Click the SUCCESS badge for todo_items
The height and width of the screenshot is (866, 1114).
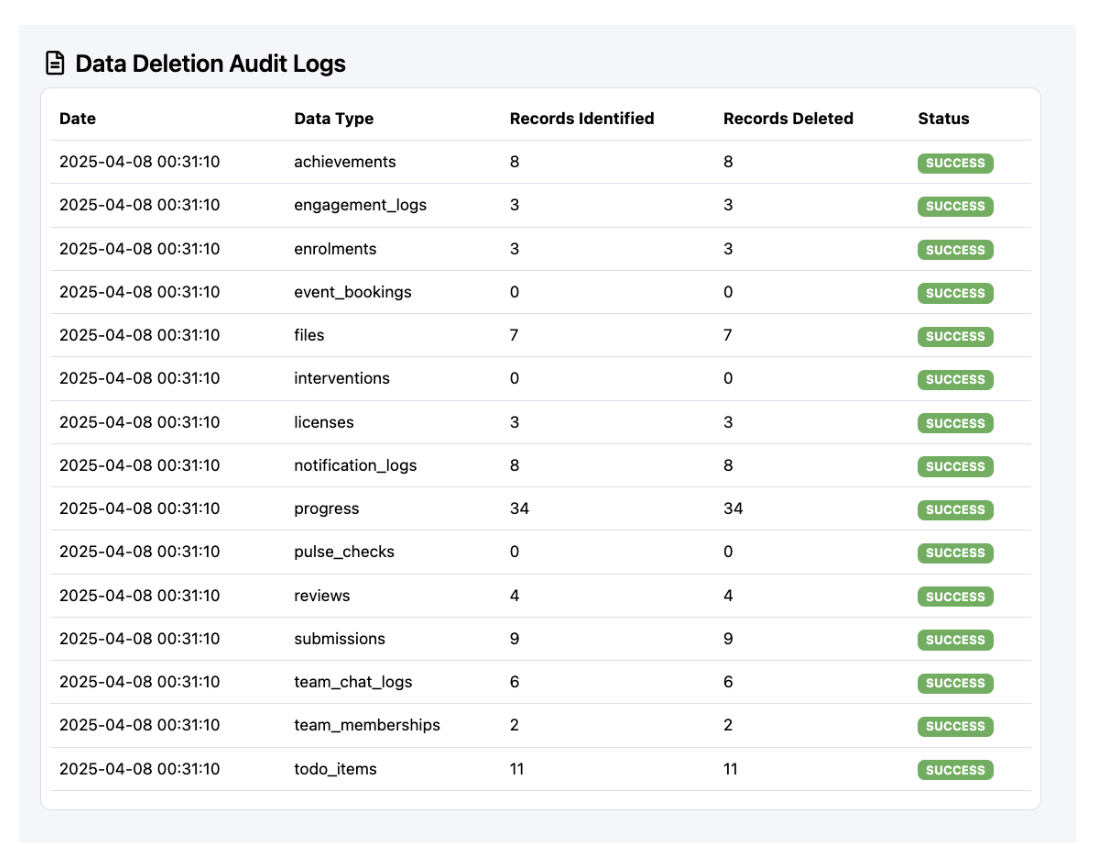tap(955, 770)
